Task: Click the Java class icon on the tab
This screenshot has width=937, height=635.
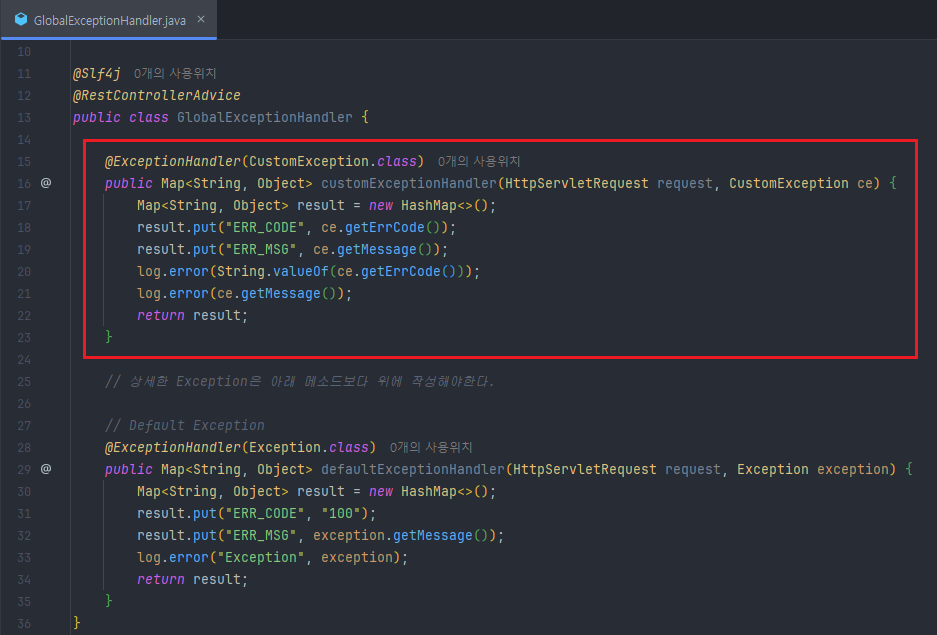Action: click(x=21, y=20)
